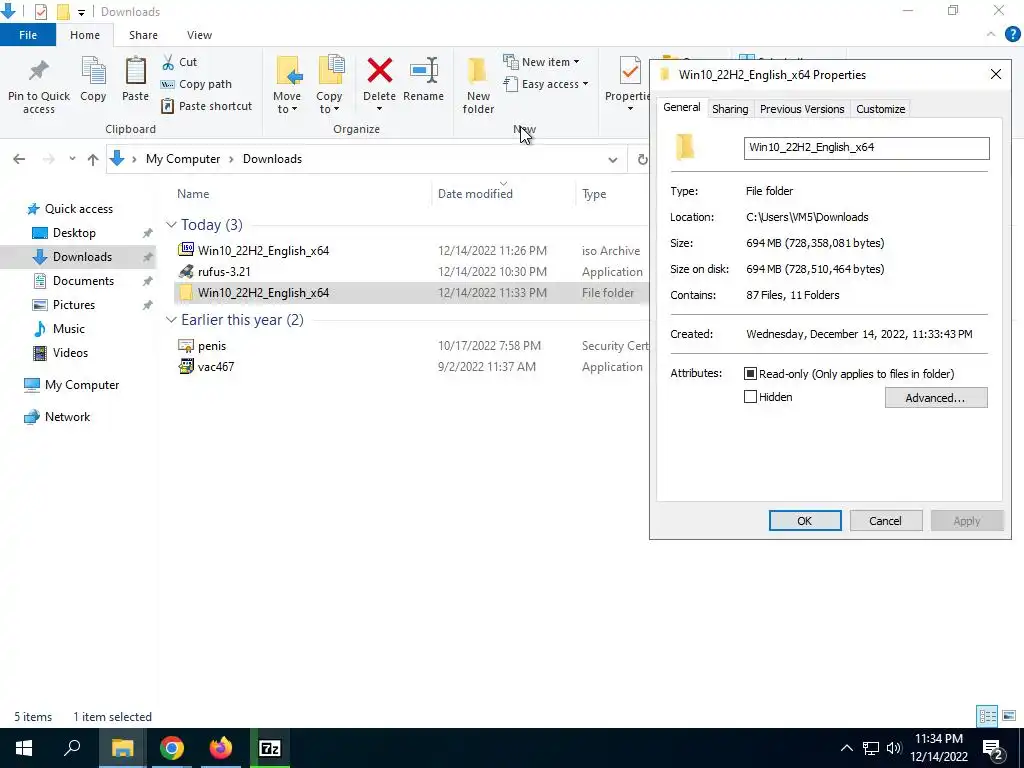Click the ribbon Properties icon
This screenshot has width=1024, height=768.
(x=630, y=71)
